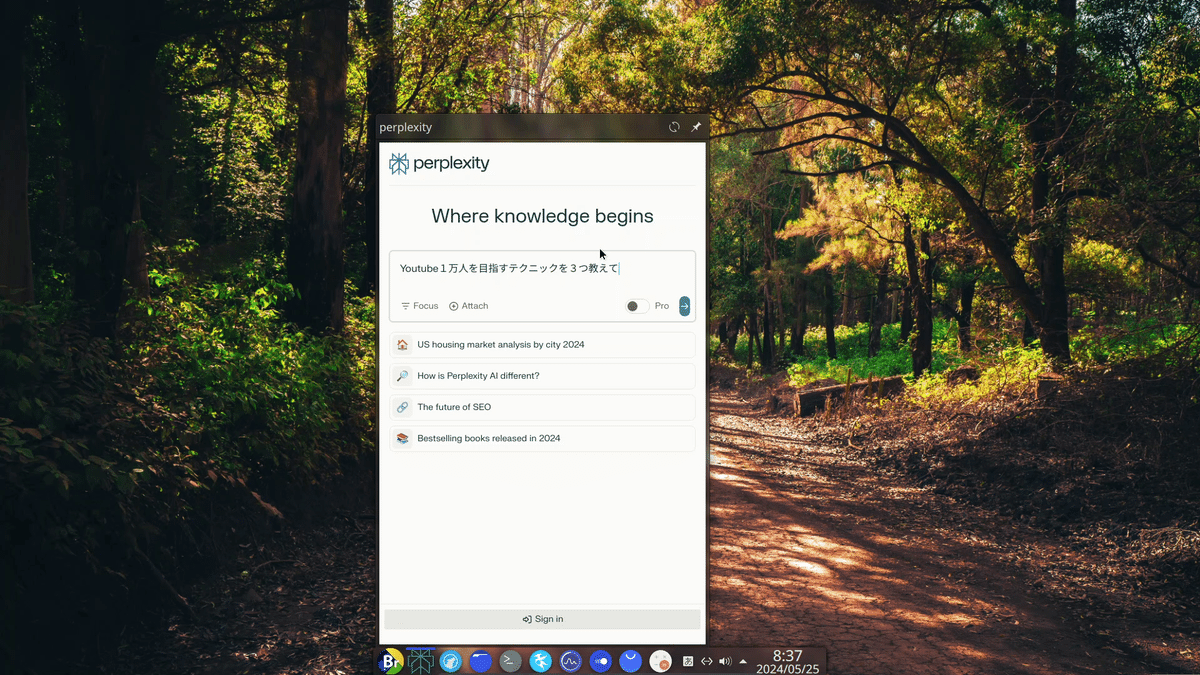The height and width of the screenshot is (675, 1200).
Task: Click the books emoji icon in suggestions
Action: tap(402, 438)
